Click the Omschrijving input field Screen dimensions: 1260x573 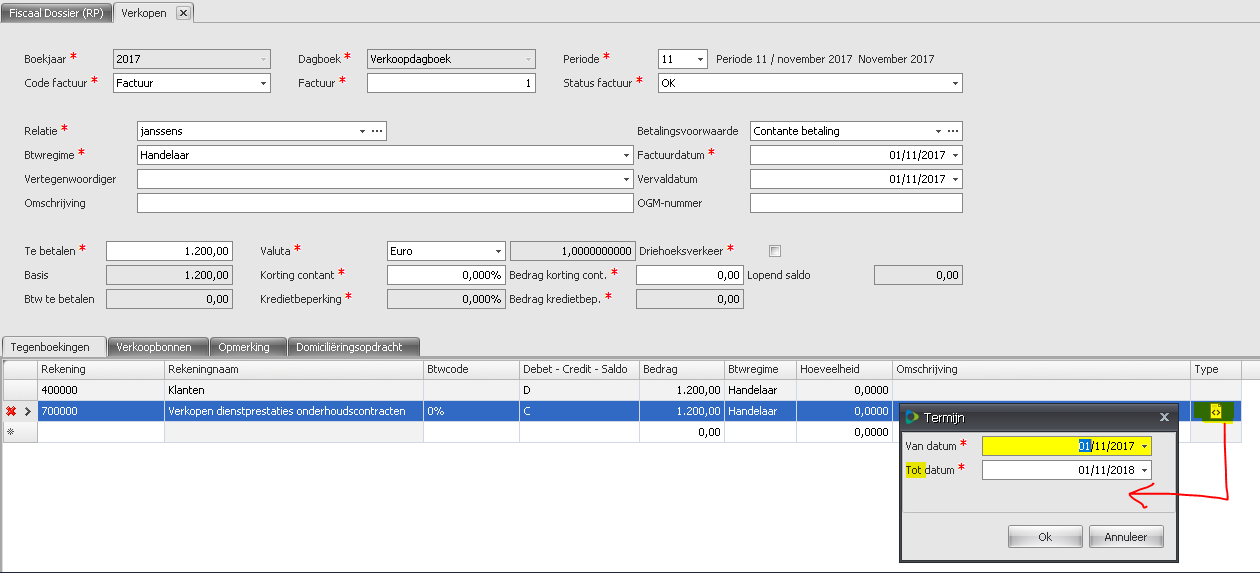pos(385,204)
